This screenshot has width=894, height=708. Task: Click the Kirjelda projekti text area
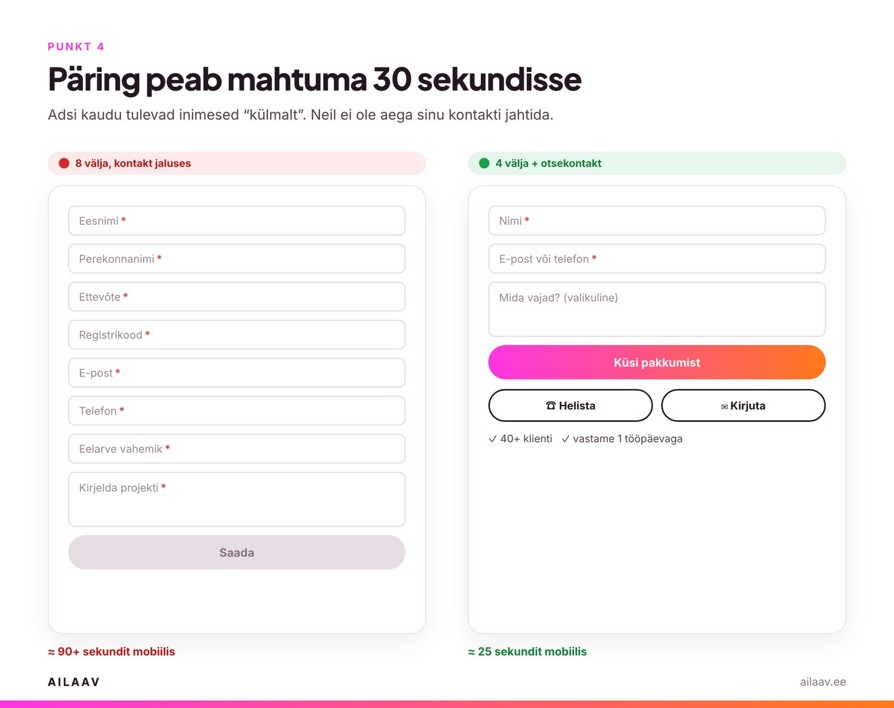(x=237, y=499)
